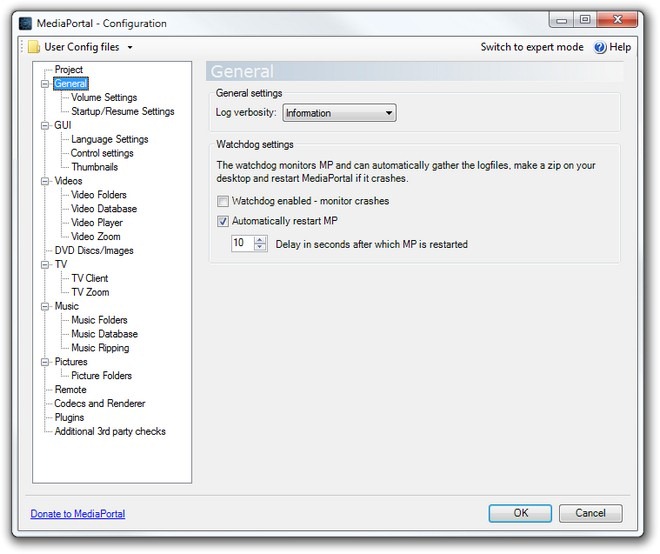
Task: Open Music Folders
Action: pyautogui.click(x=99, y=320)
